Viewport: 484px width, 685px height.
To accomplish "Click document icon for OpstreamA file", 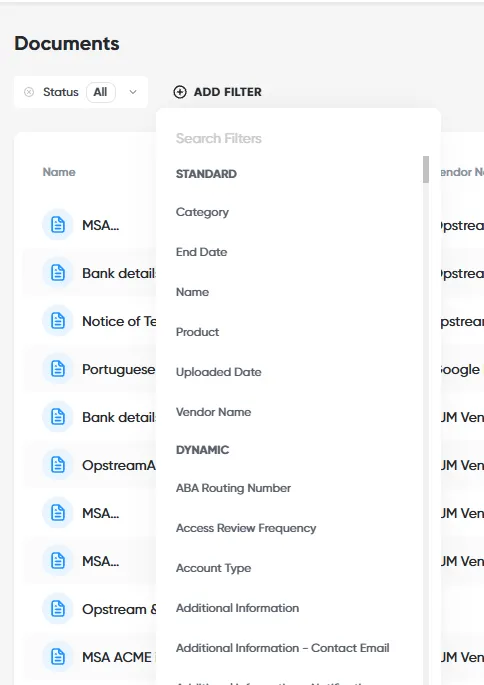I will click(x=58, y=465).
